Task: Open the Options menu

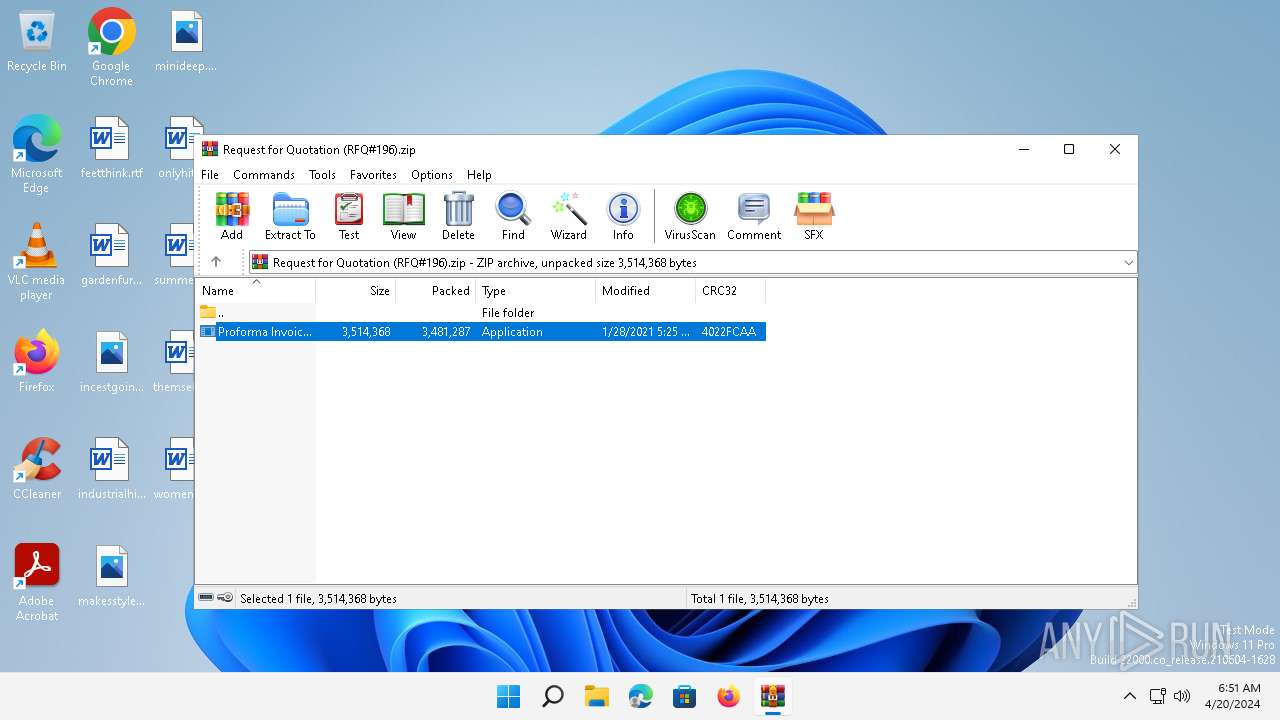Action: 432,174
